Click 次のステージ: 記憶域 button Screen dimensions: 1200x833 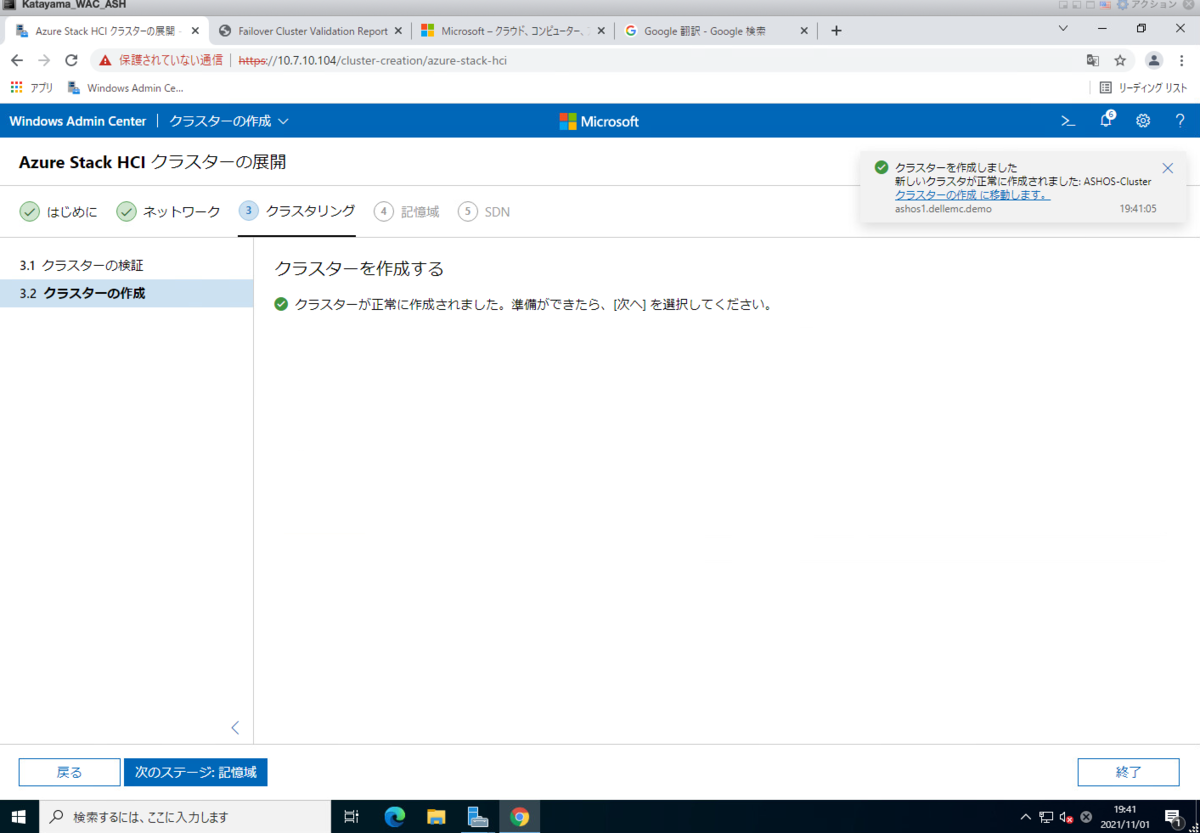click(195, 772)
